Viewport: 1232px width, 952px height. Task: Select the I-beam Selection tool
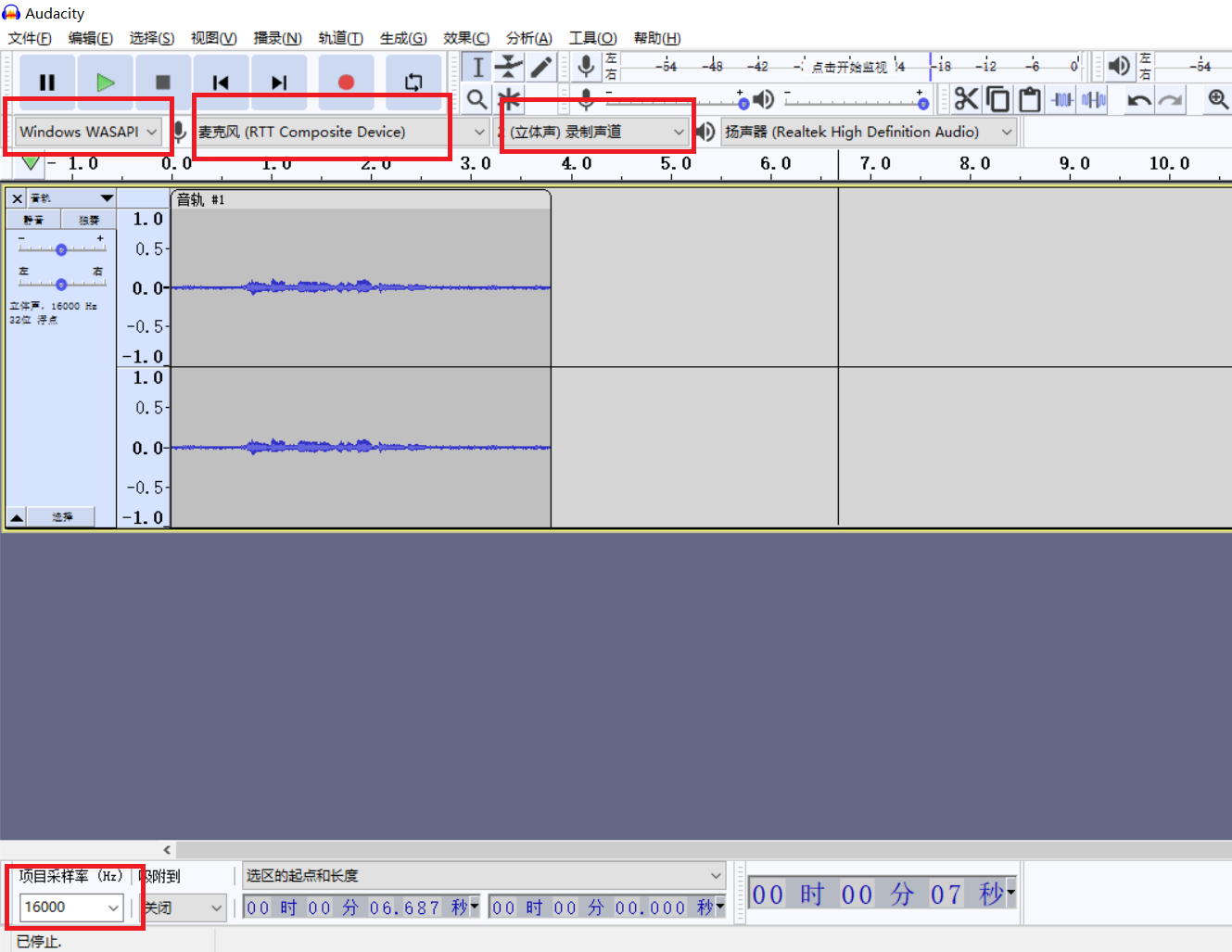pyautogui.click(x=477, y=67)
